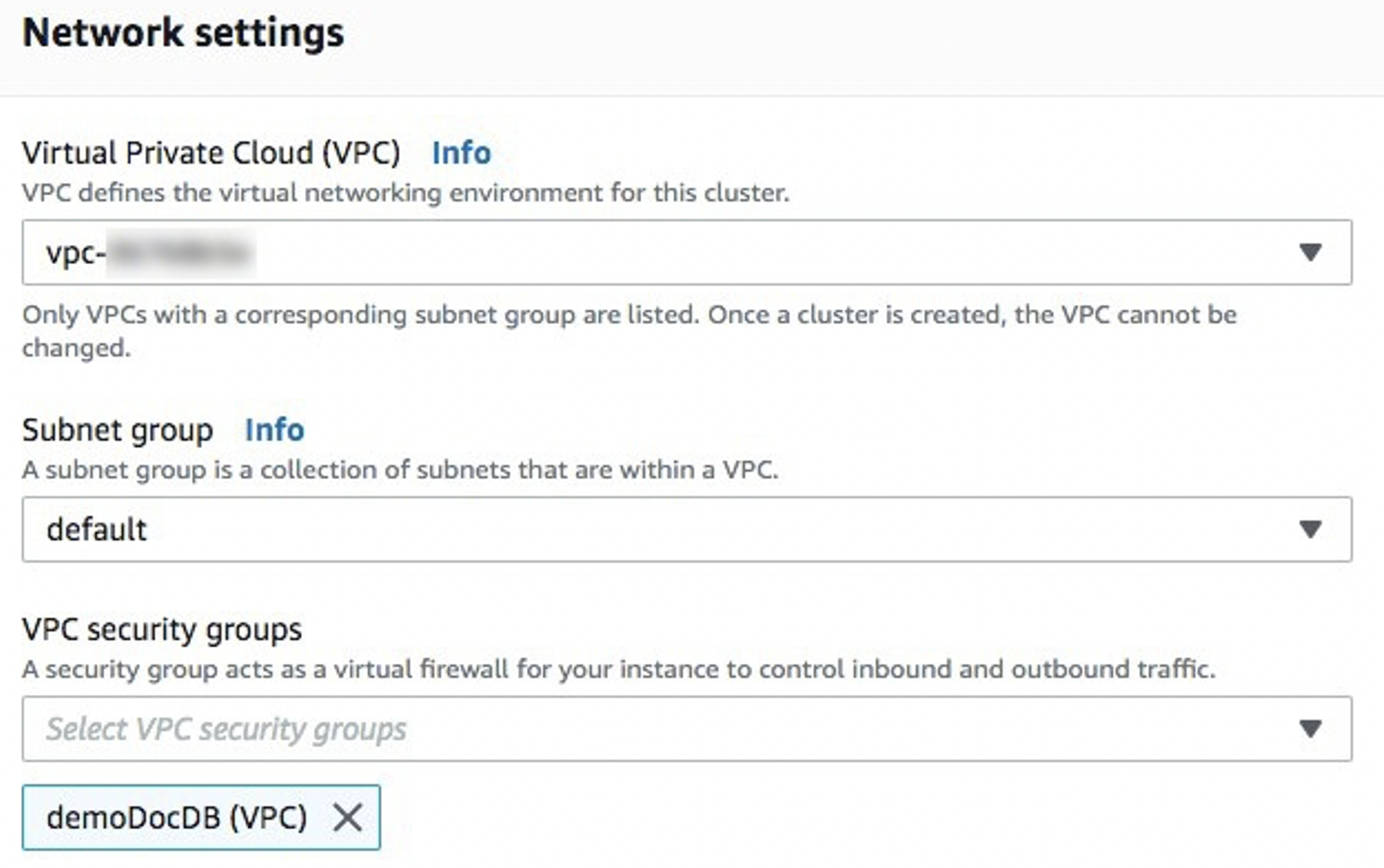This screenshot has width=1384, height=868.
Task: Click the "VPC defines the virtual networking" description
Action: click(x=406, y=192)
